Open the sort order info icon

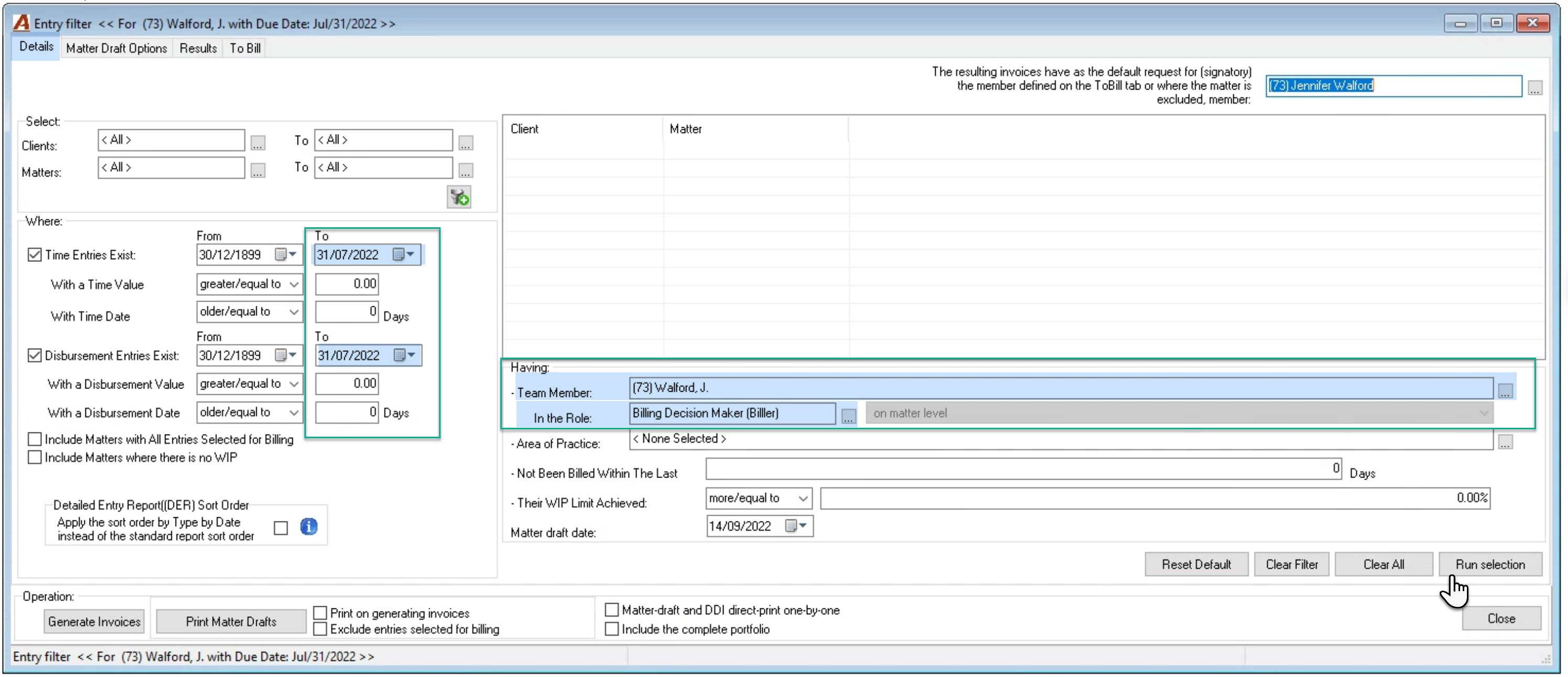click(x=309, y=527)
